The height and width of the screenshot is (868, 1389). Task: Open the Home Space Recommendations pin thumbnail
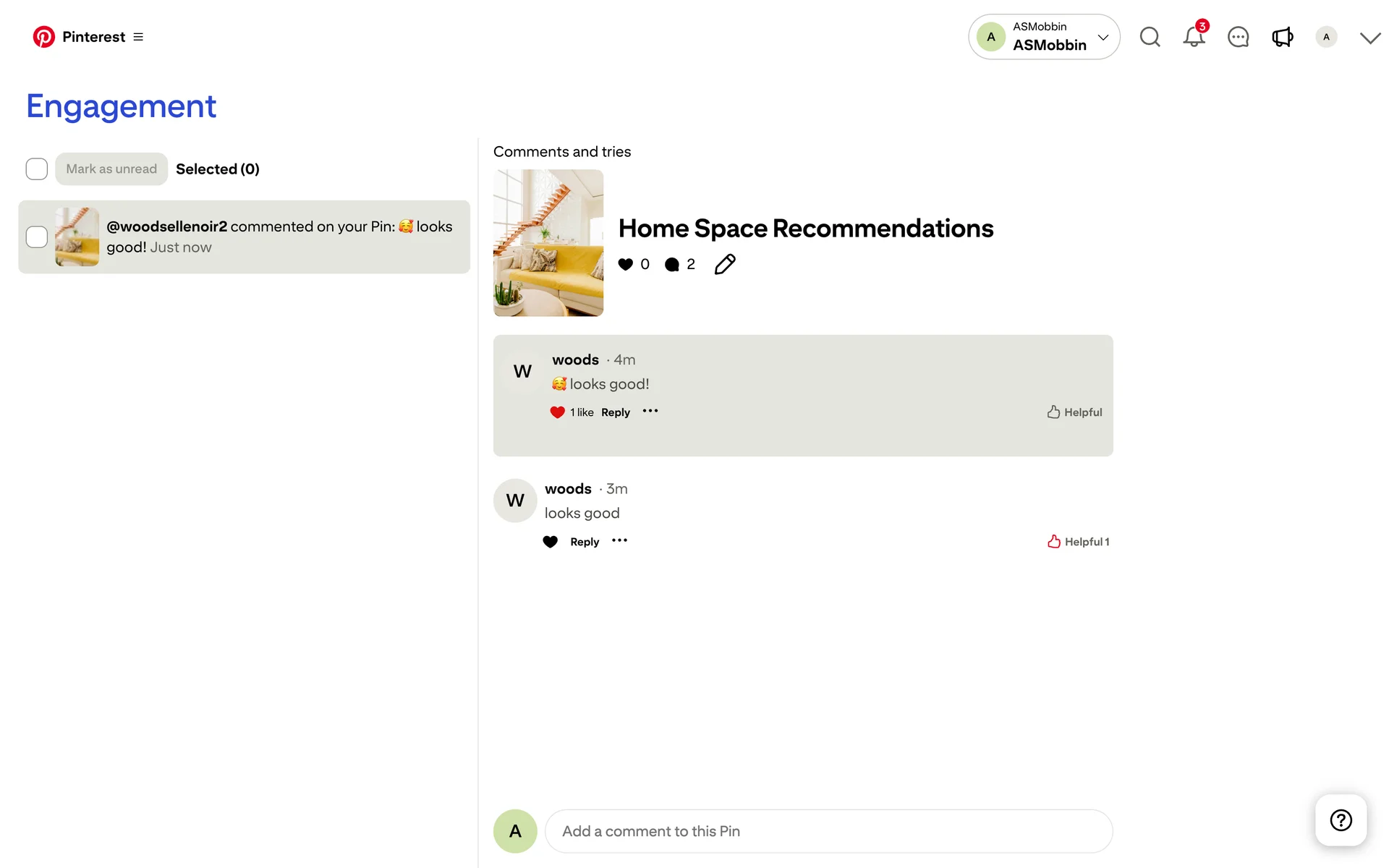click(x=548, y=243)
